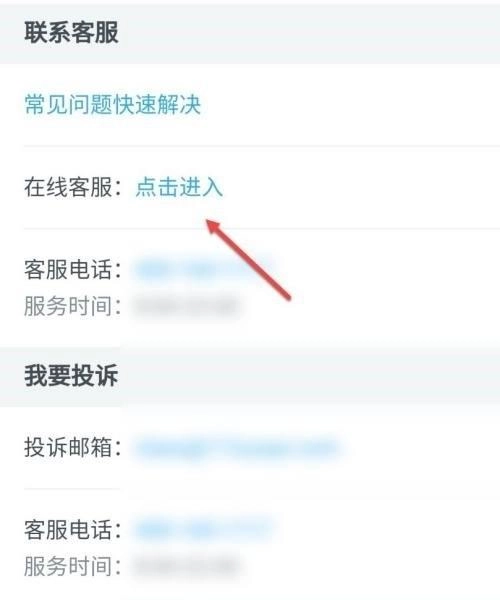This screenshot has width=500, height=600.
Task: Click the blurred service hours under 我要投诉
Action: pyautogui.click(x=187, y=566)
